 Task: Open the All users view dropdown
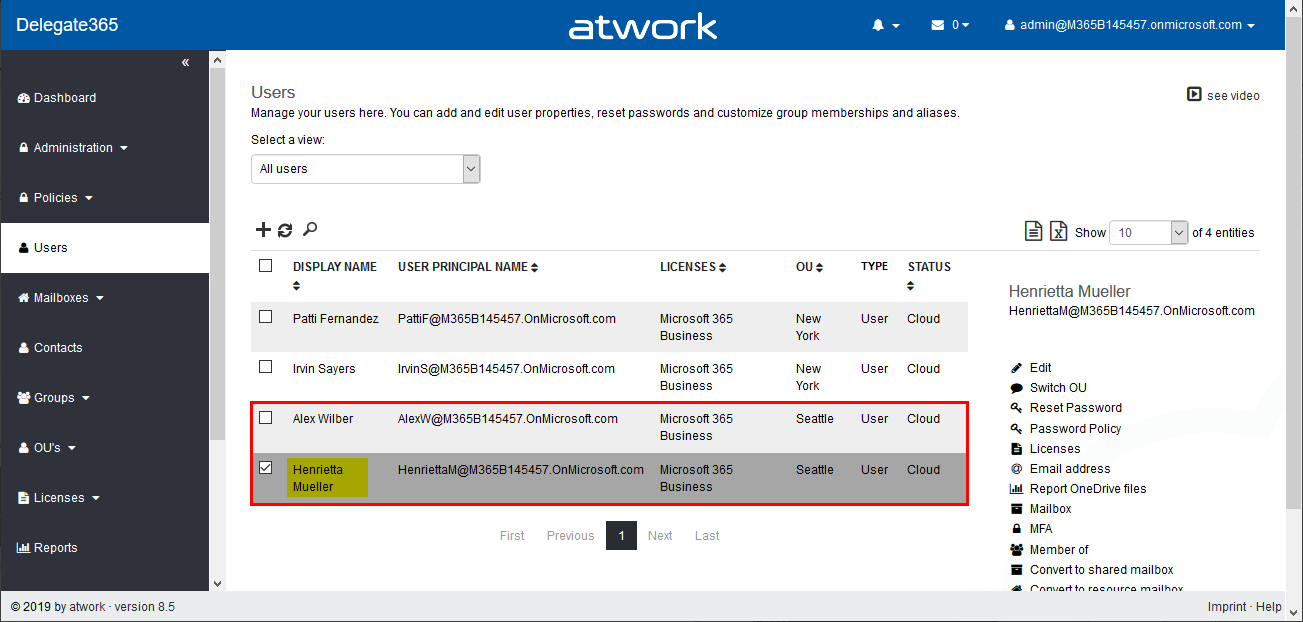pyautogui.click(x=365, y=169)
